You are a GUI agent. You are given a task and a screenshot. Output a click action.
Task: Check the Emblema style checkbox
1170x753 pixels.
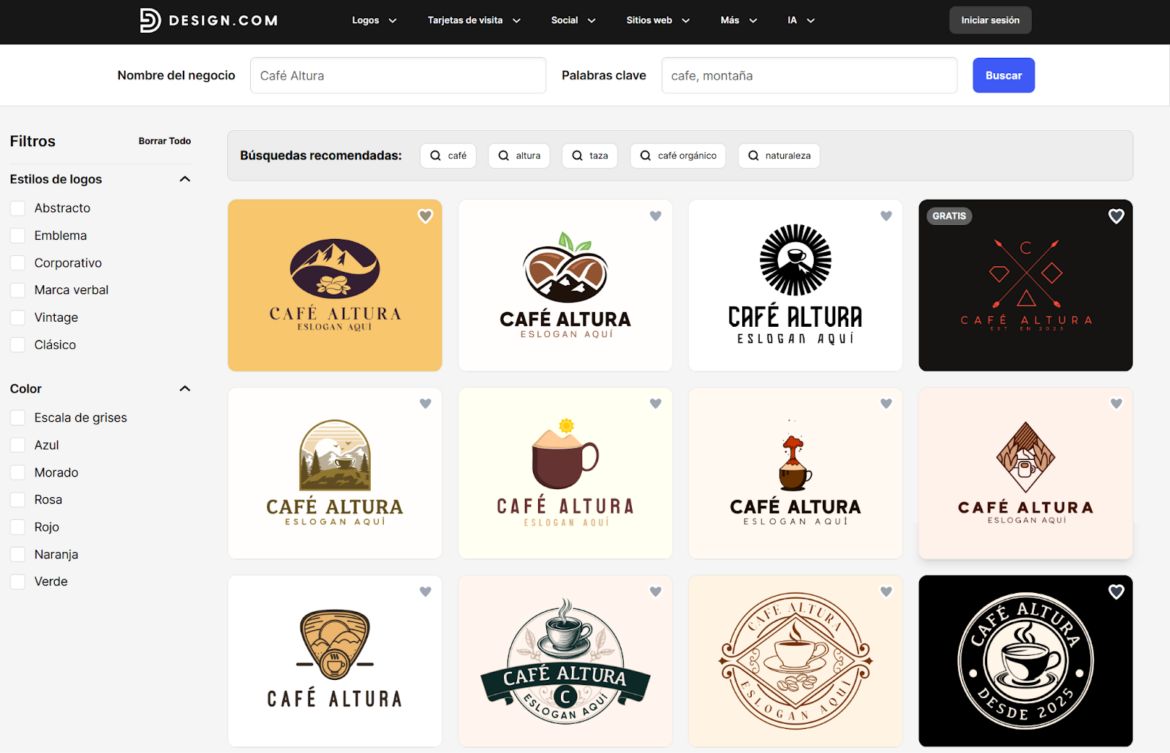pos(16,235)
